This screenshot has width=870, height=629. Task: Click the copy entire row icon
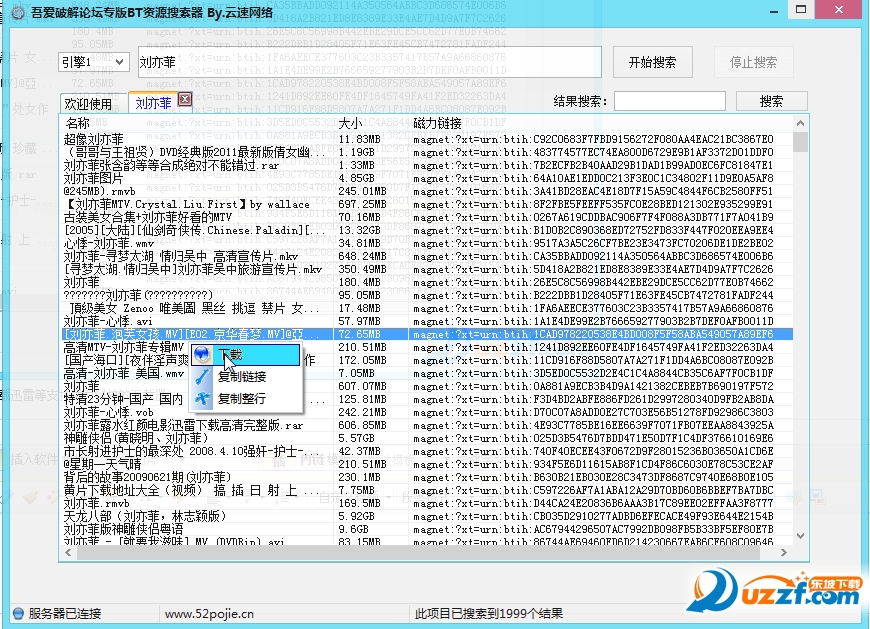point(202,398)
